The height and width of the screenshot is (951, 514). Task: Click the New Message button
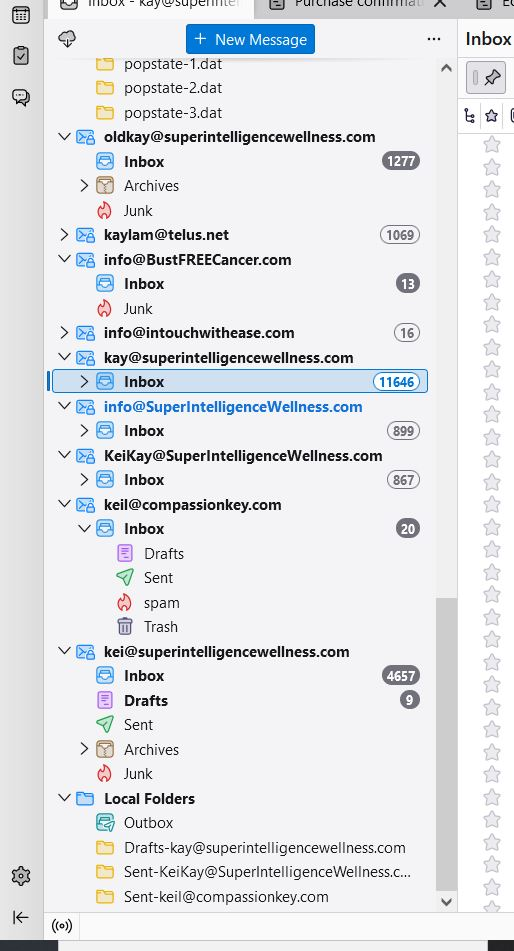250,39
